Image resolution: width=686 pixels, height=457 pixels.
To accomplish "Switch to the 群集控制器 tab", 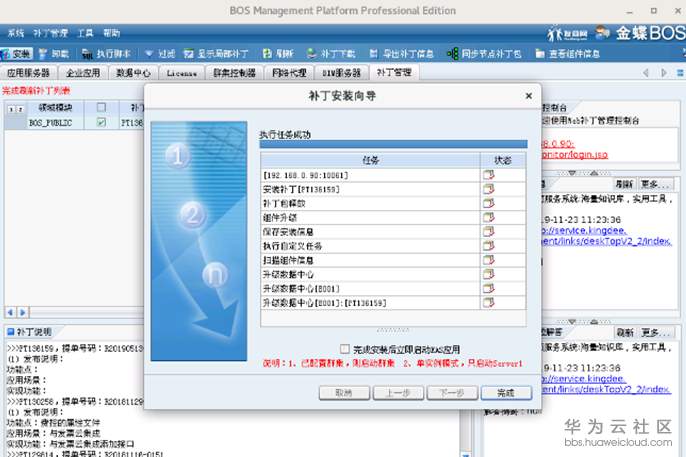I will tap(234, 73).
